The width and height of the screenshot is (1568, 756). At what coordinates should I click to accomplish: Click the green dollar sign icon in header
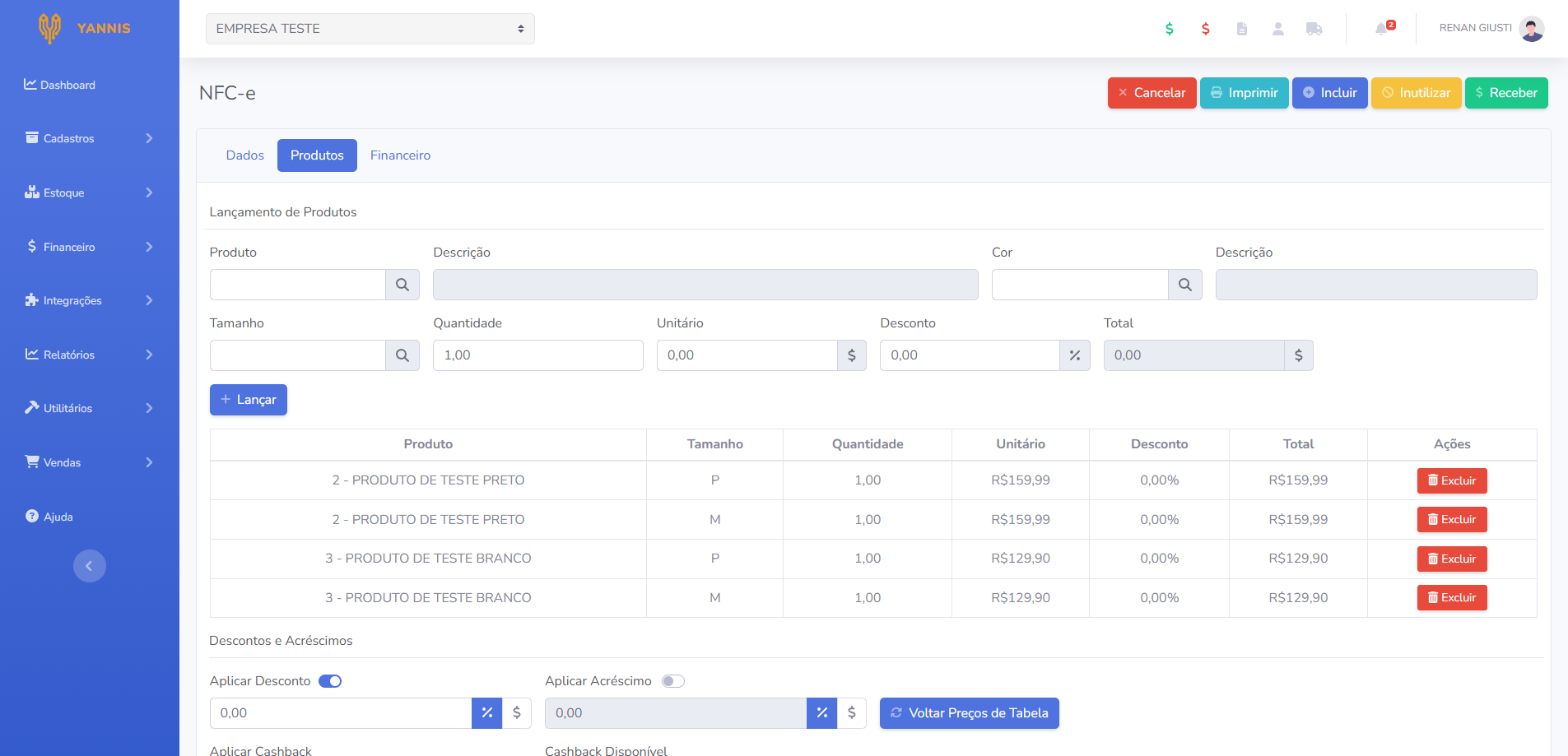(1169, 29)
